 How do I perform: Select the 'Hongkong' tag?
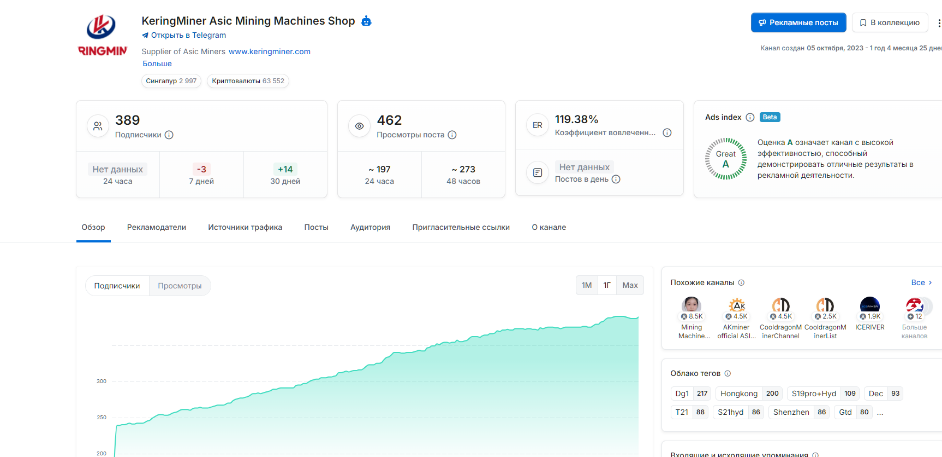coord(749,394)
